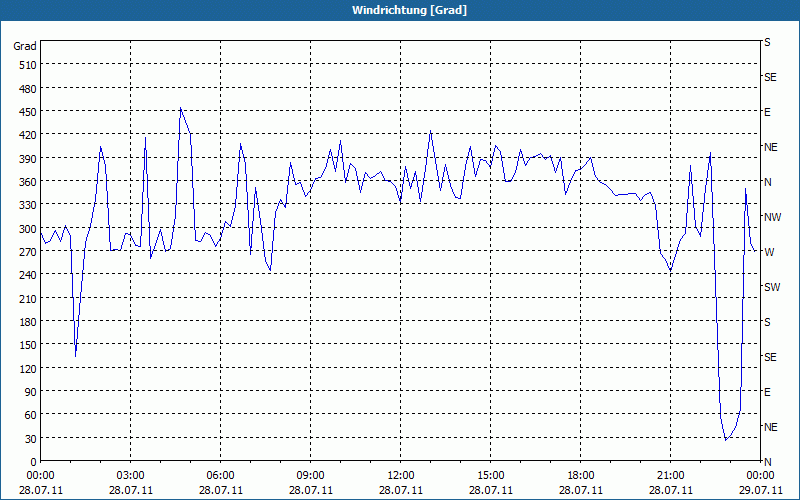Click the 450 degree axis label

28,112
